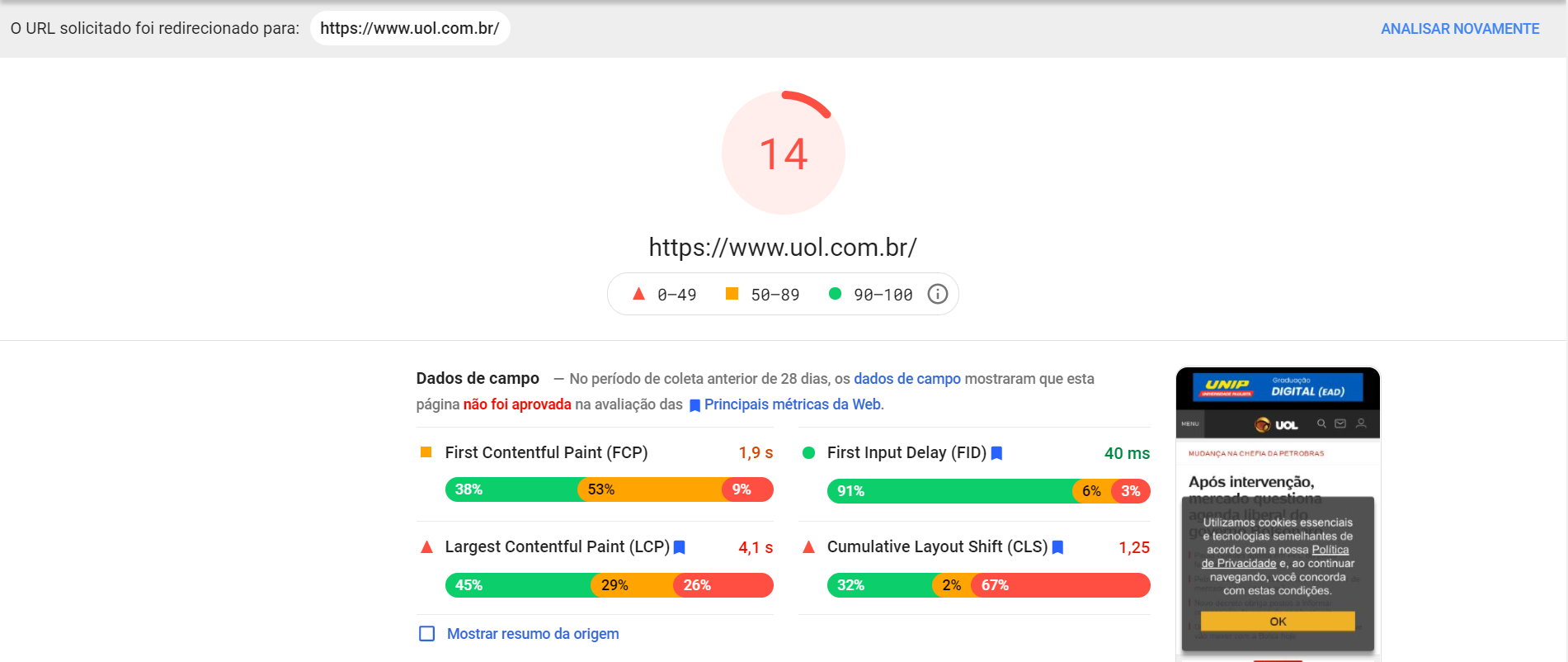1568x662 pixels.
Task: Open the 'dados de campo' link
Action: pos(907,379)
